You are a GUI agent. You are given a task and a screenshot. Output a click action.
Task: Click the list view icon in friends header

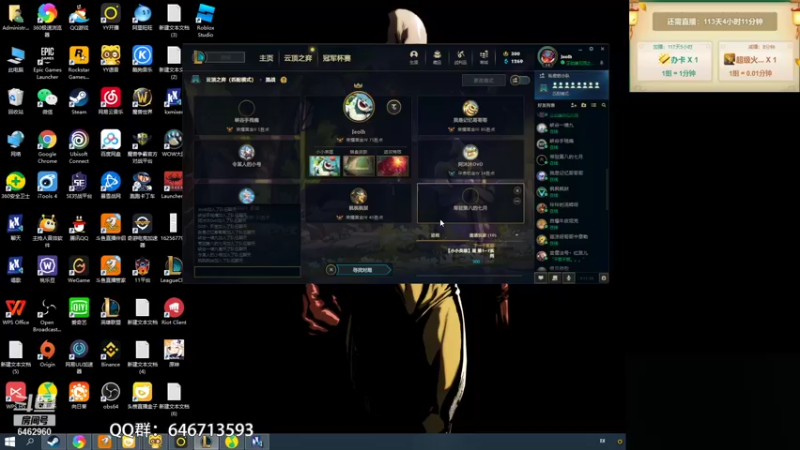tap(593, 105)
